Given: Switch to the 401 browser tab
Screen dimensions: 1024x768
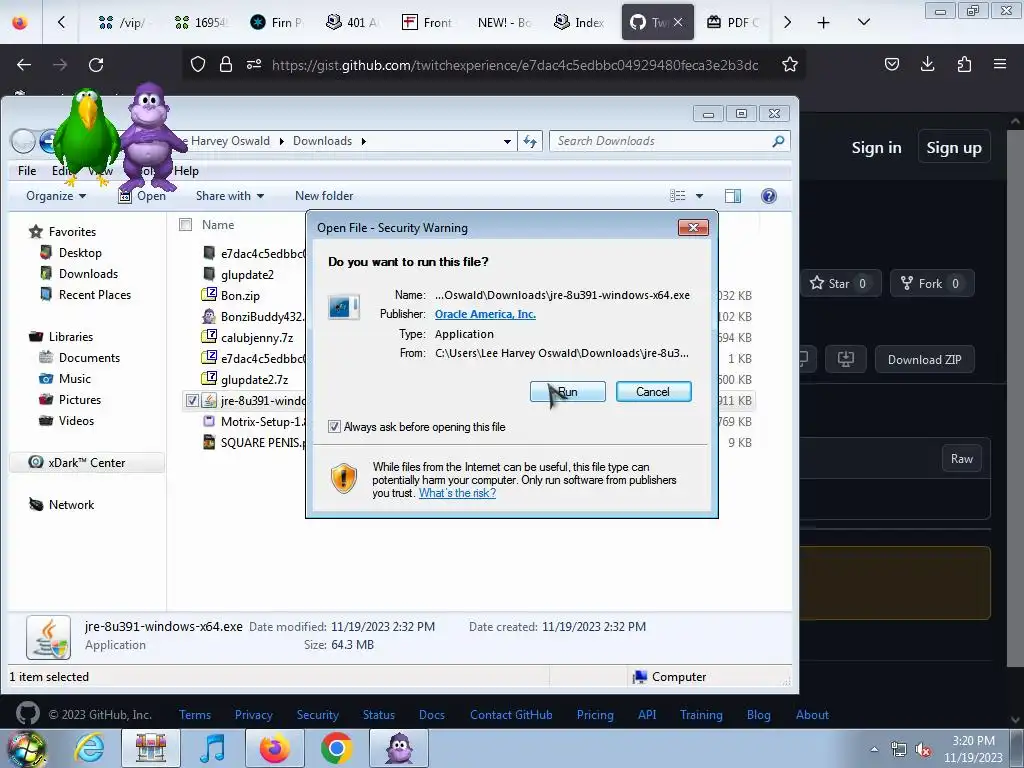Looking at the screenshot, I should click(x=352, y=22).
